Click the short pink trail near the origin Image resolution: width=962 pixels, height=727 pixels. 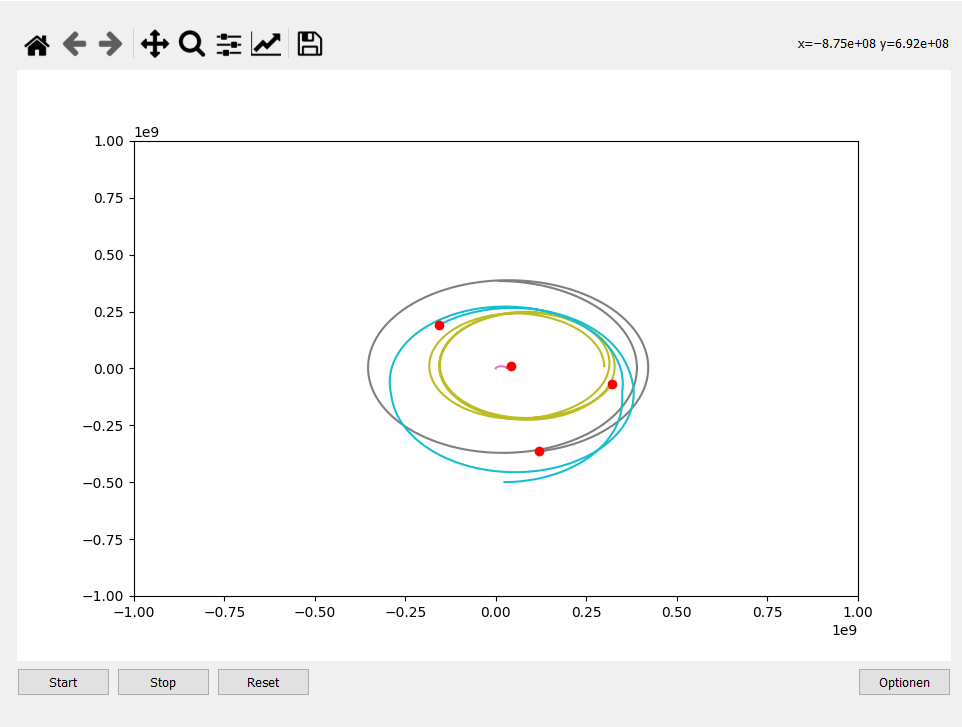point(500,367)
